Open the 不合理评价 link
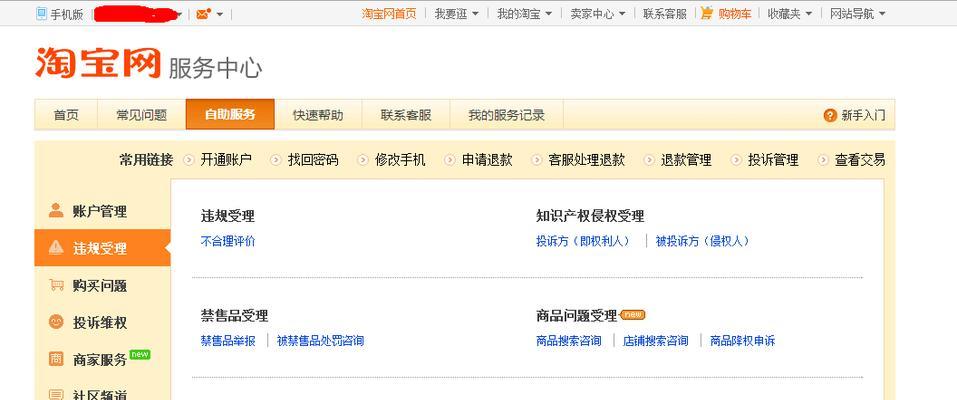The width and height of the screenshot is (957, 400). (x=228, y=241)
